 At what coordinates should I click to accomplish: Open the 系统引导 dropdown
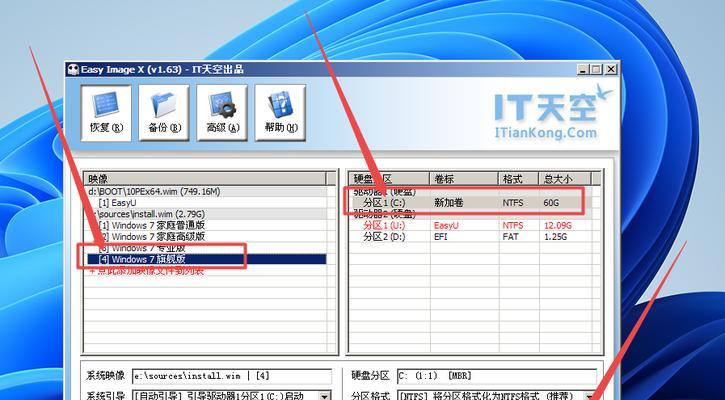tap(326, 396)
